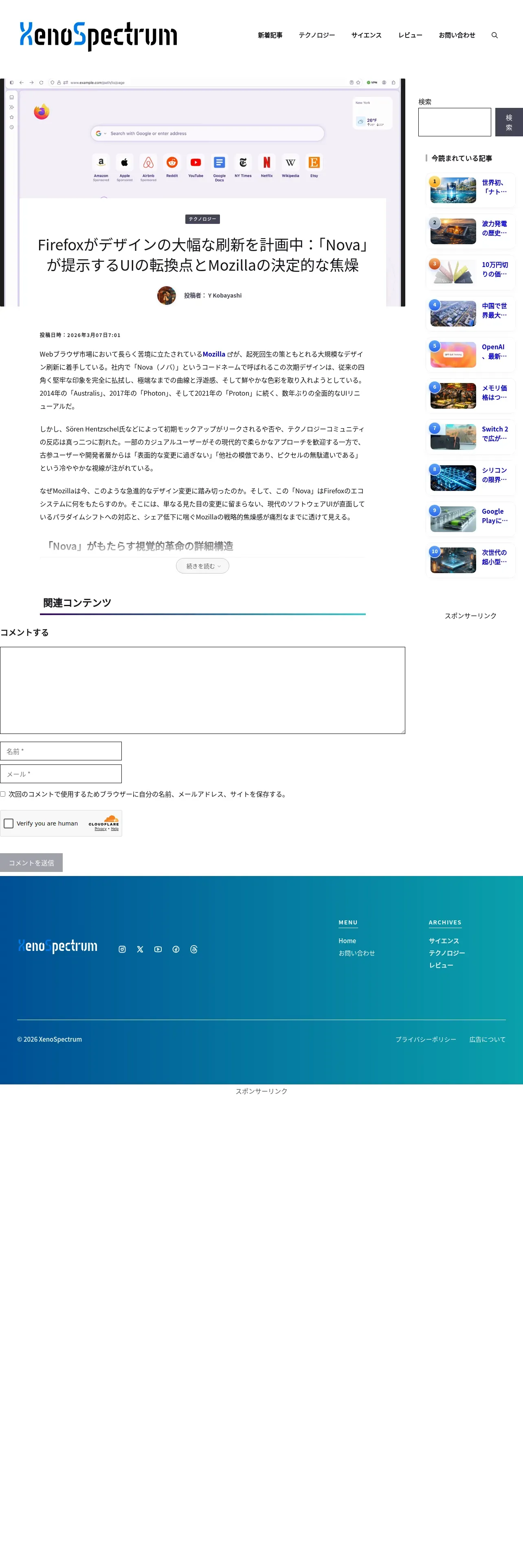Open the シリコンの限界 popular article title
The height and width of the screenshot is (1568, 523).
pyautogui.click(x=494, y=475)
